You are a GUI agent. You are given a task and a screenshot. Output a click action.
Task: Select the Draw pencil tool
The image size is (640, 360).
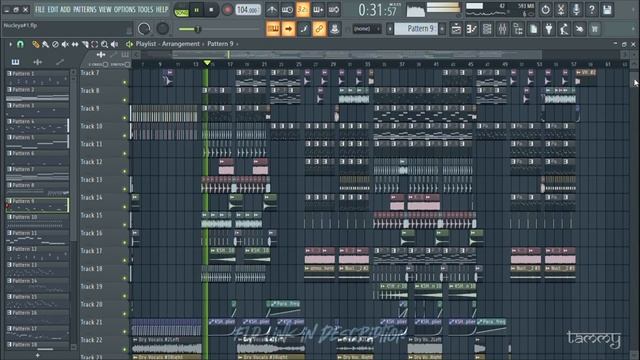36,44
